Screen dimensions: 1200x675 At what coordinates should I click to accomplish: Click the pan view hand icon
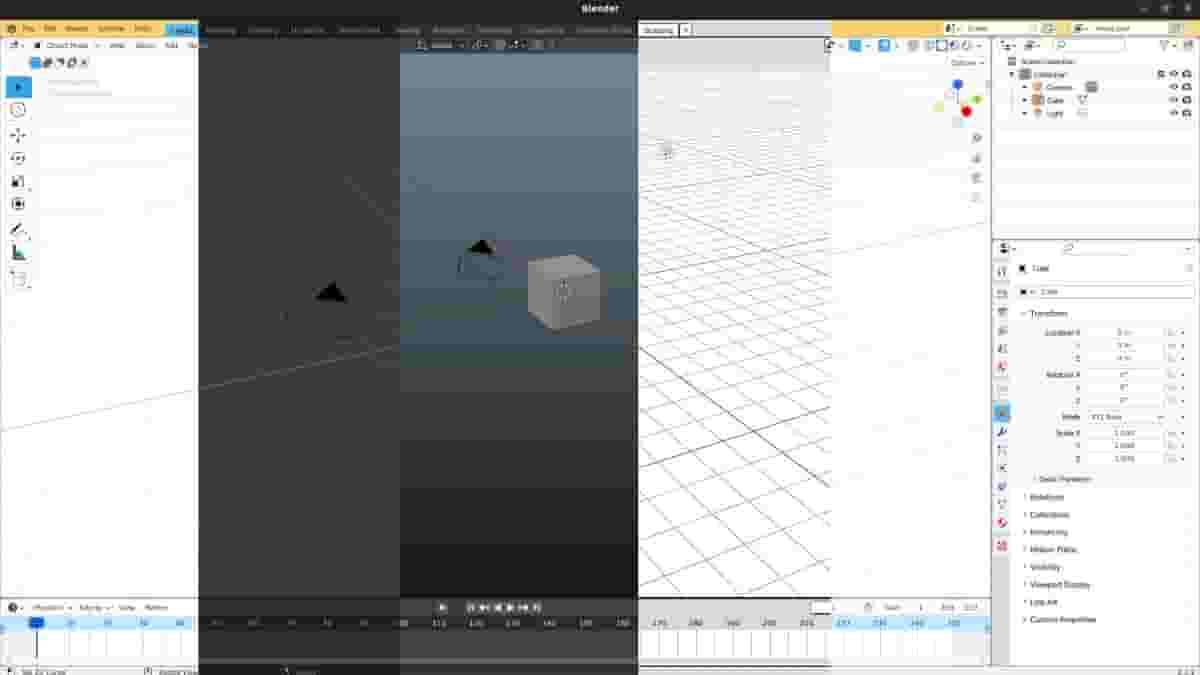[x=977, y=157]
